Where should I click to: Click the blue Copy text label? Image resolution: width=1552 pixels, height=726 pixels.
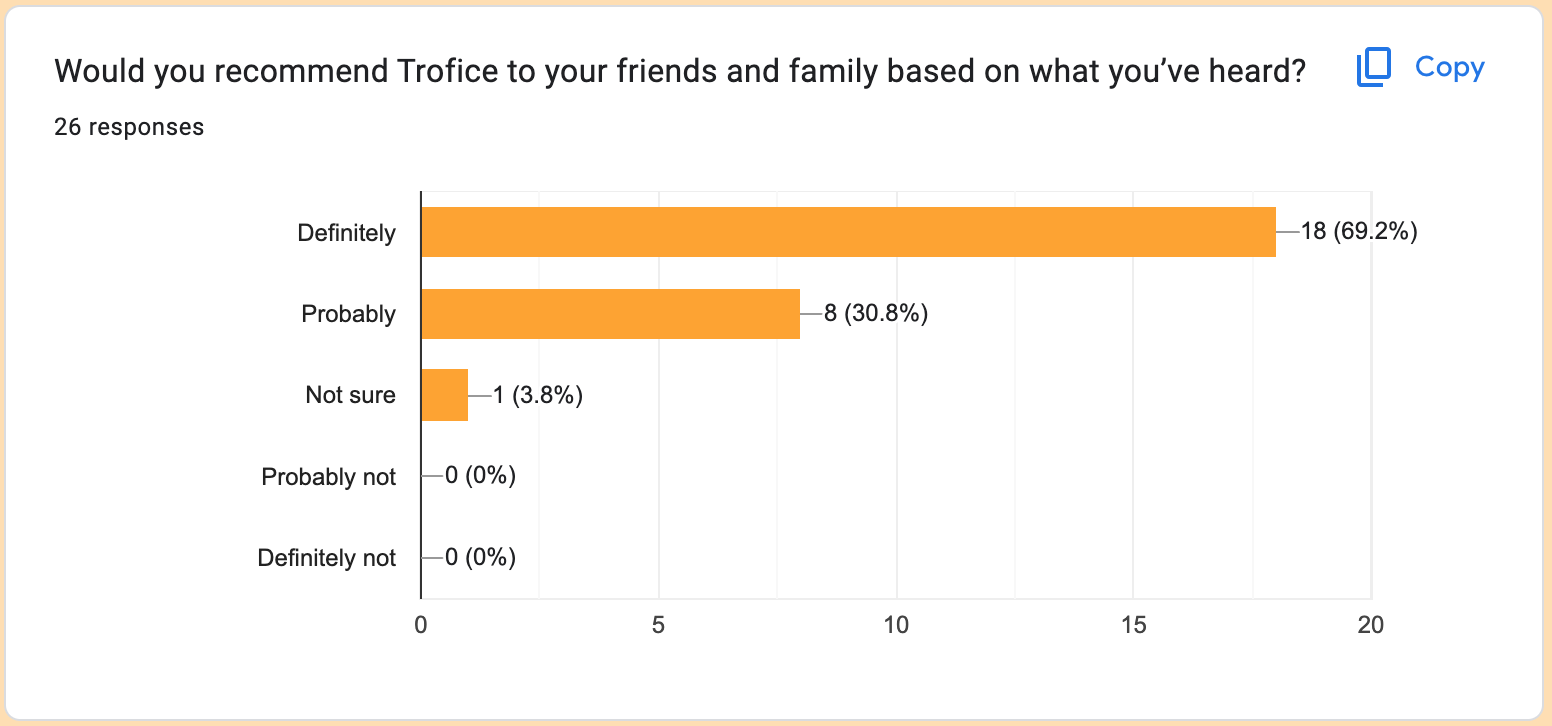1450,67
